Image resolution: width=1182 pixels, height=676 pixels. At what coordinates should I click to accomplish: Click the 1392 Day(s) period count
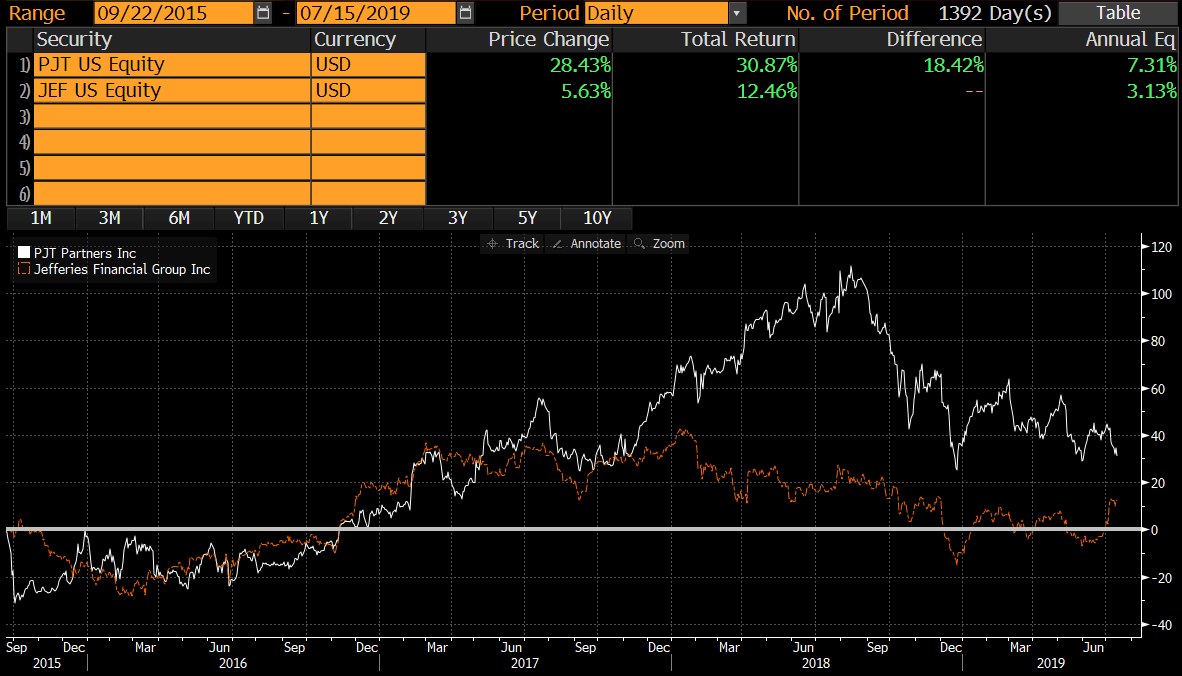click(x=994, y=13)
